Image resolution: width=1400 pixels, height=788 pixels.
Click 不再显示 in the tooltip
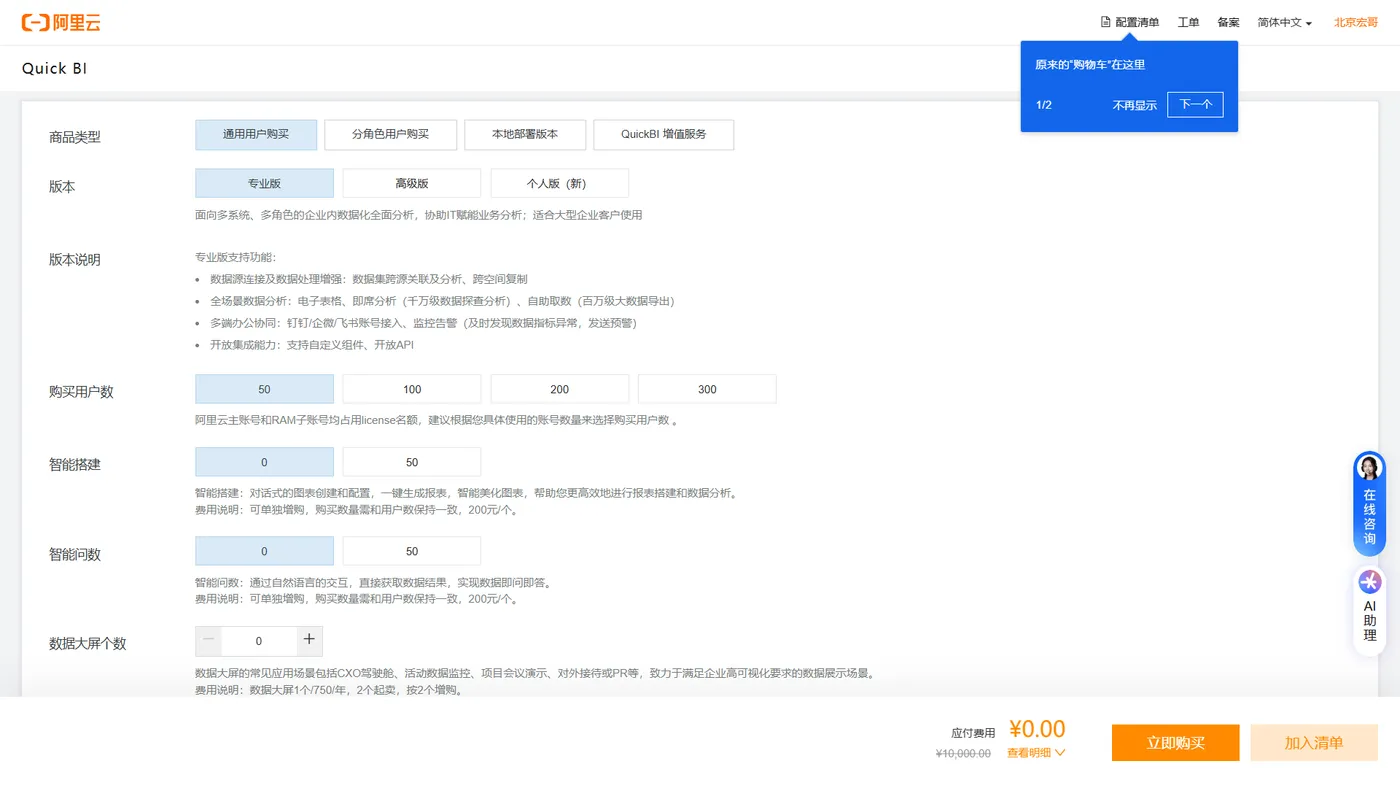[x=1135, y=105]
